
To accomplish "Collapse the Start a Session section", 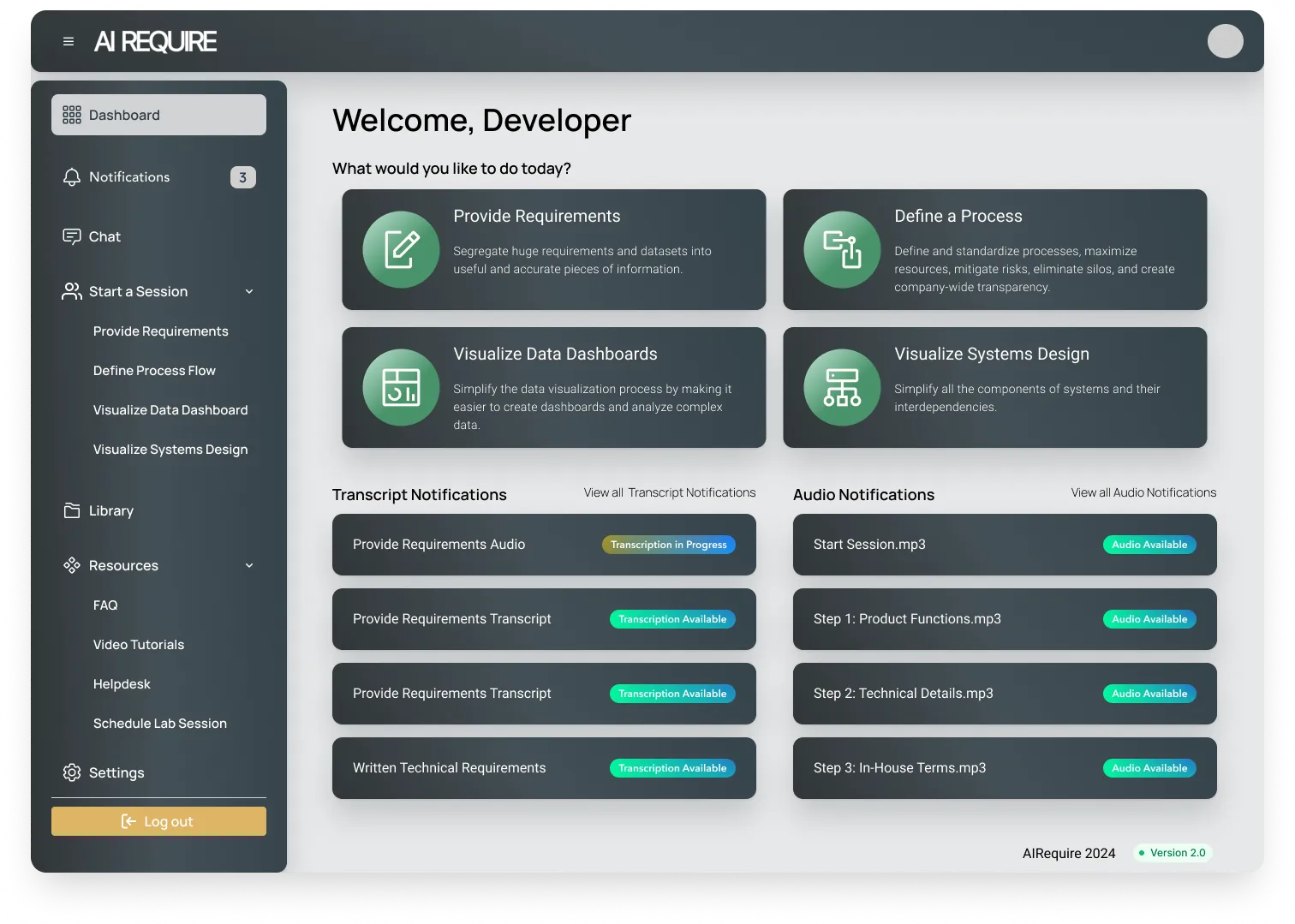I will point(249,291).
